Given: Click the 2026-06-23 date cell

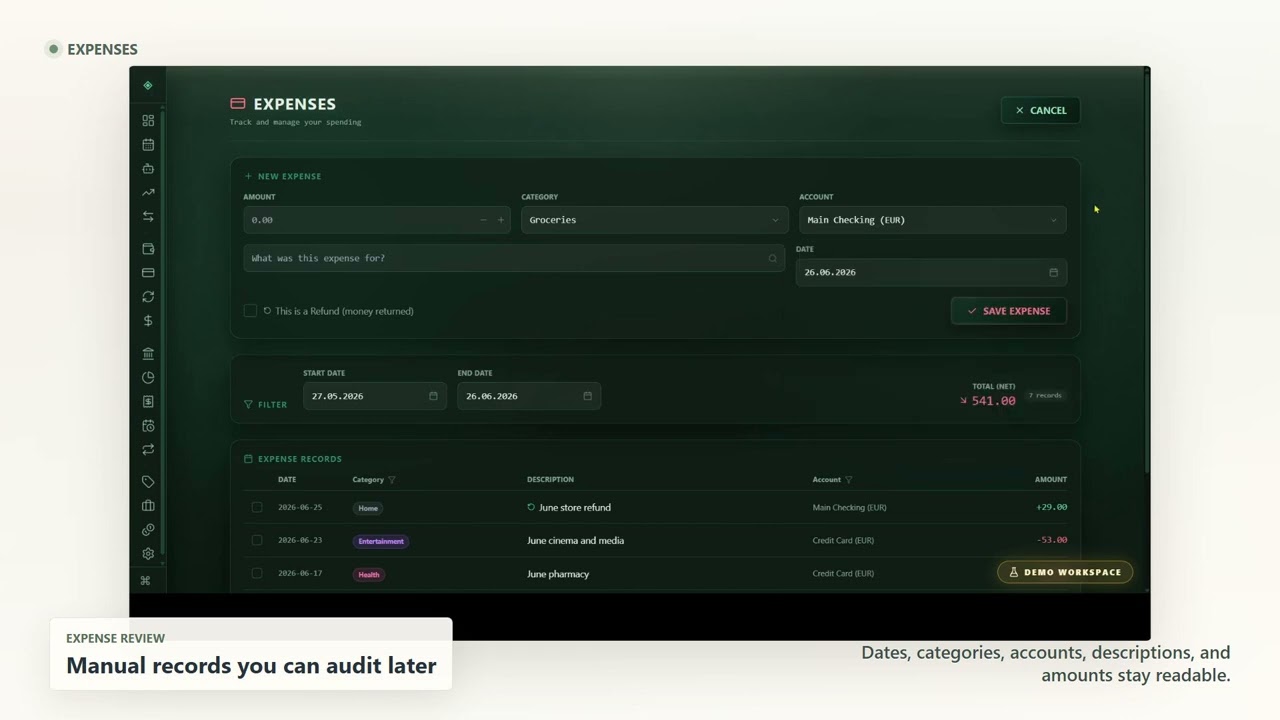Looking at the screenshot, I should 300,541.
